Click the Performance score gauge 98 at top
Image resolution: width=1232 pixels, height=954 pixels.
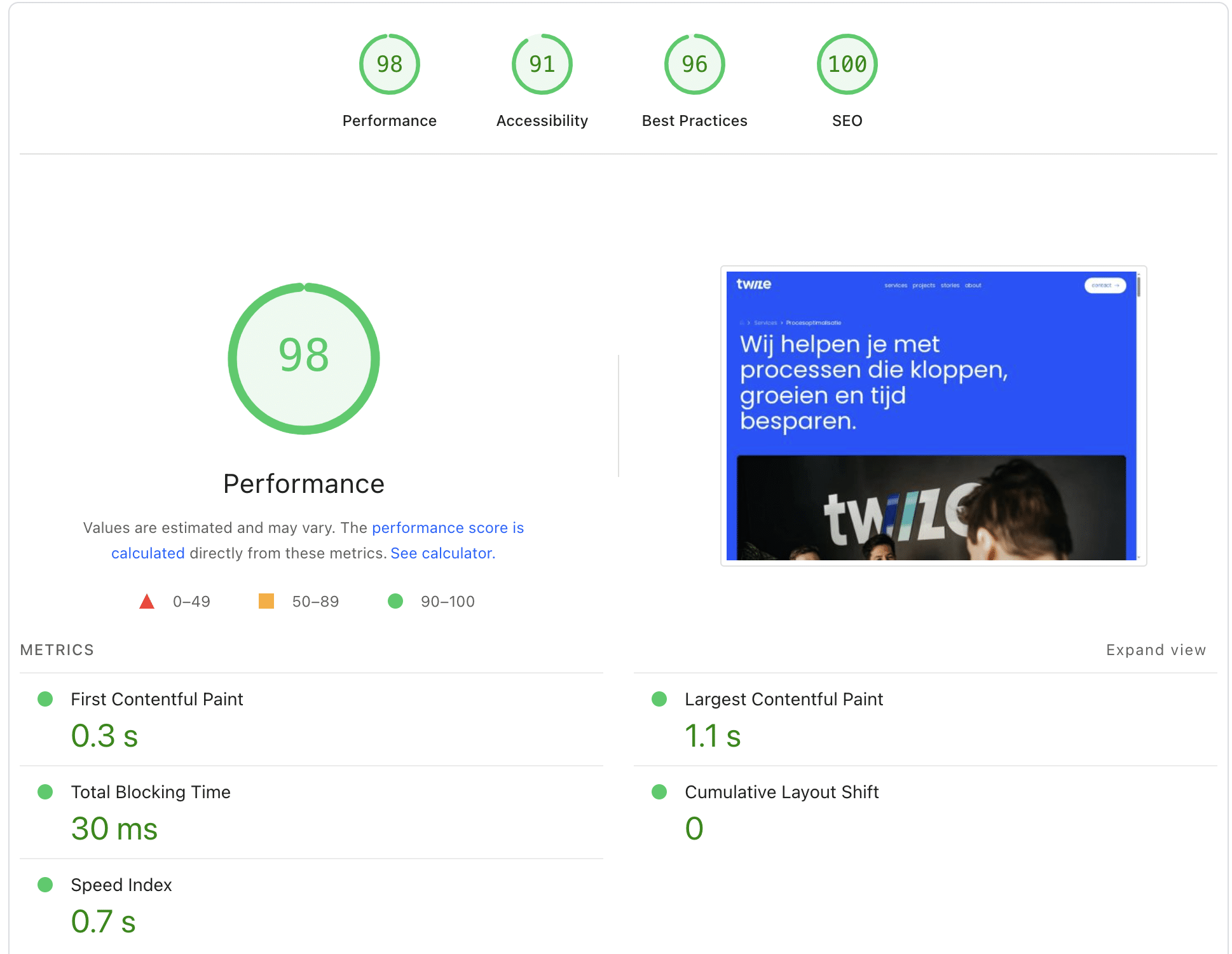pyautogui.click(x=389, y=64)
